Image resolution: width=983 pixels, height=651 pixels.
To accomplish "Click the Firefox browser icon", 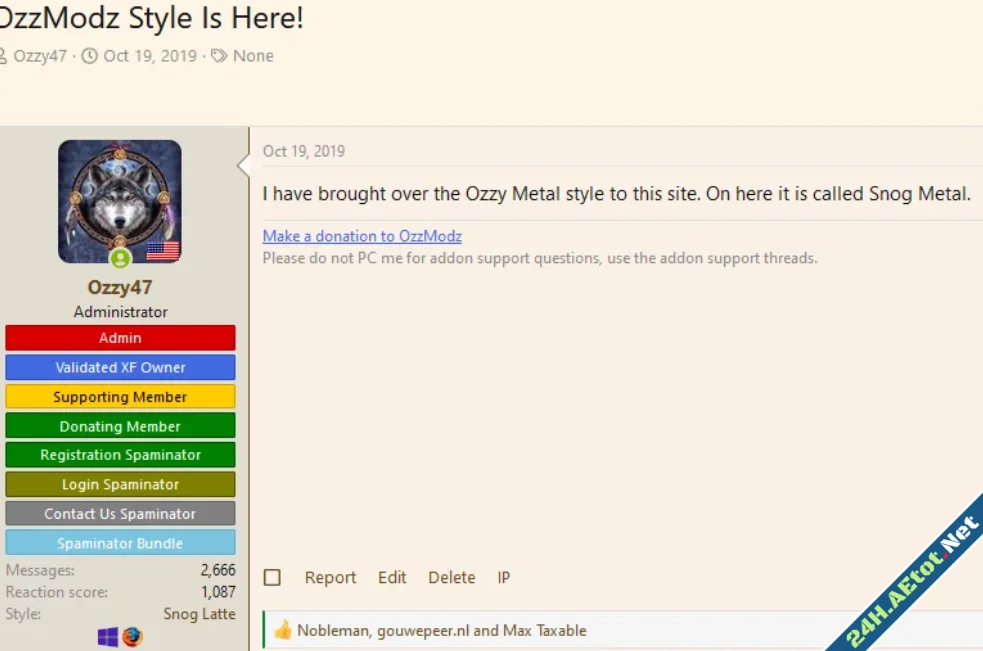I will (x=133, y=637).
